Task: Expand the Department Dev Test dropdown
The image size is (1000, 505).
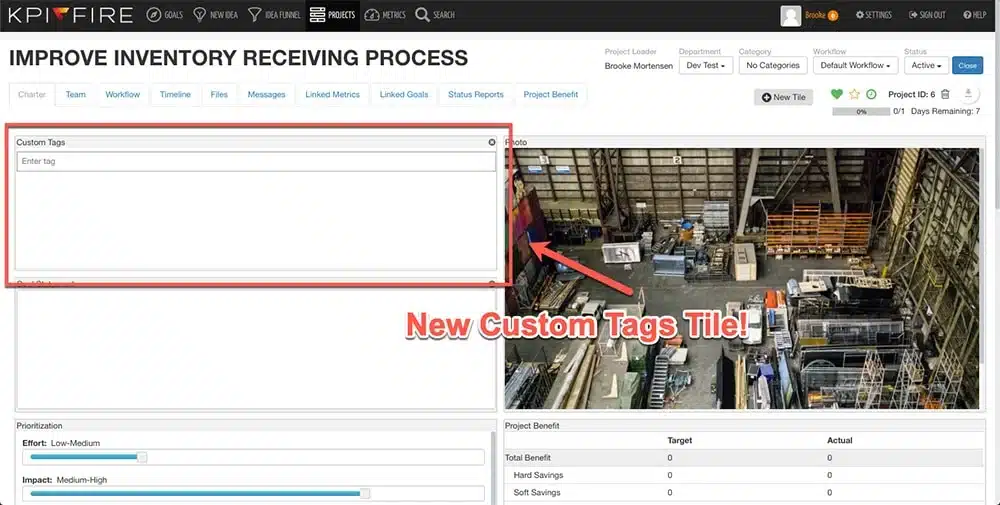Action: (705, 66)
